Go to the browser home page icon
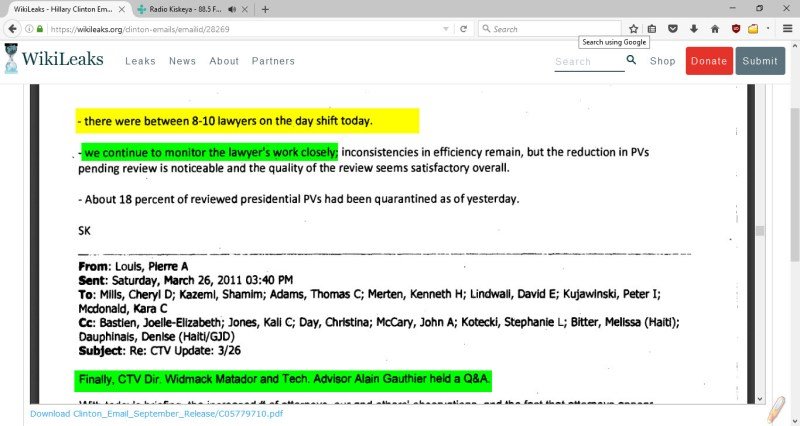800x426 pixels. pyautogui.click(x=715, y=29)
